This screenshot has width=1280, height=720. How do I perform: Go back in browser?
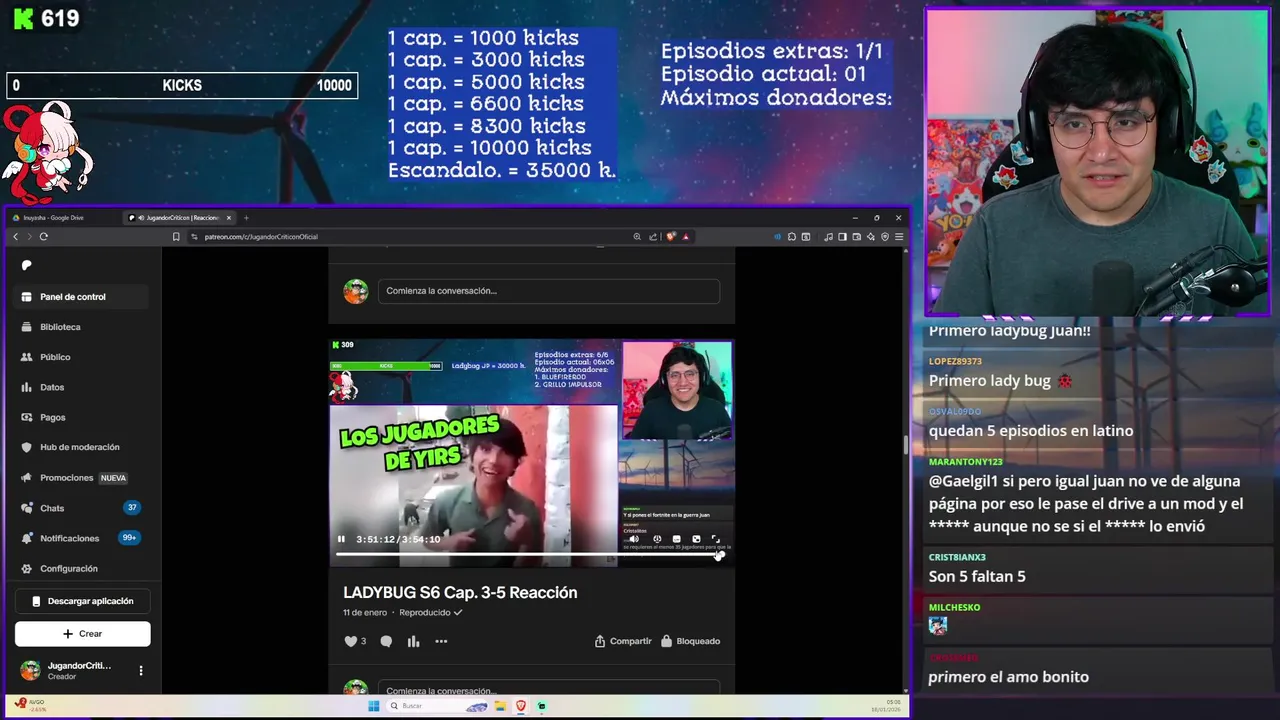pyautogui.click(x=15, y=237)
